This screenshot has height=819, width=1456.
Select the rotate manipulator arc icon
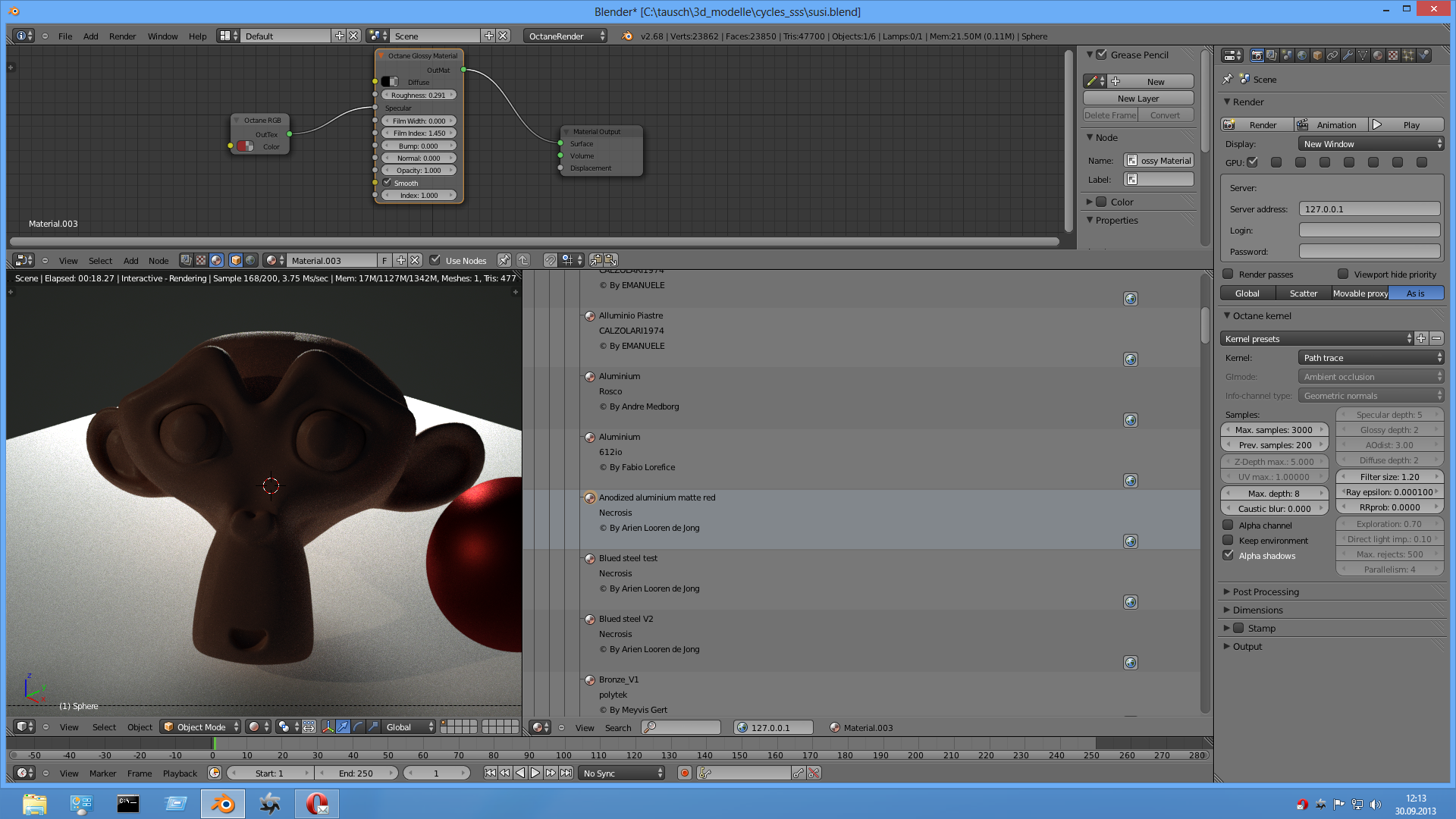358,726
